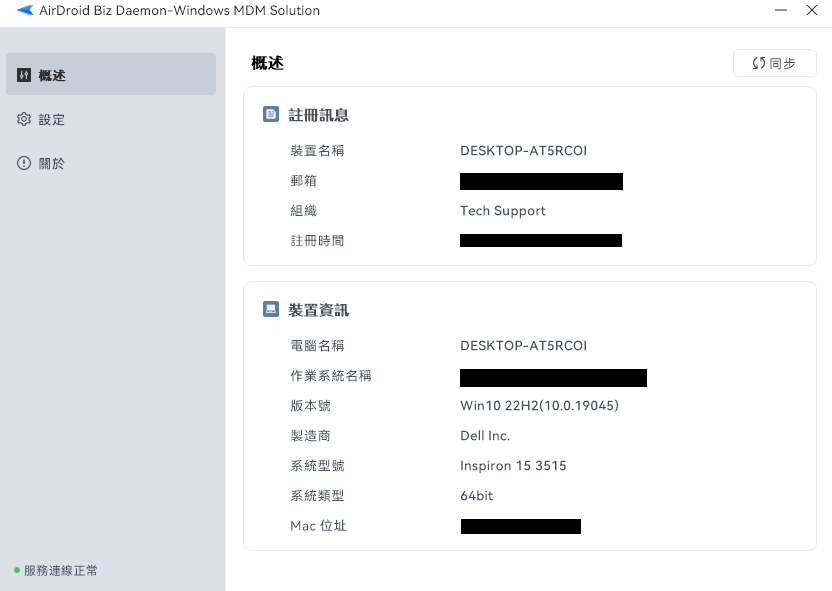Click the 電腦名稱 label
The height and width of the screenshot is (591, 832).
(317, 345)
